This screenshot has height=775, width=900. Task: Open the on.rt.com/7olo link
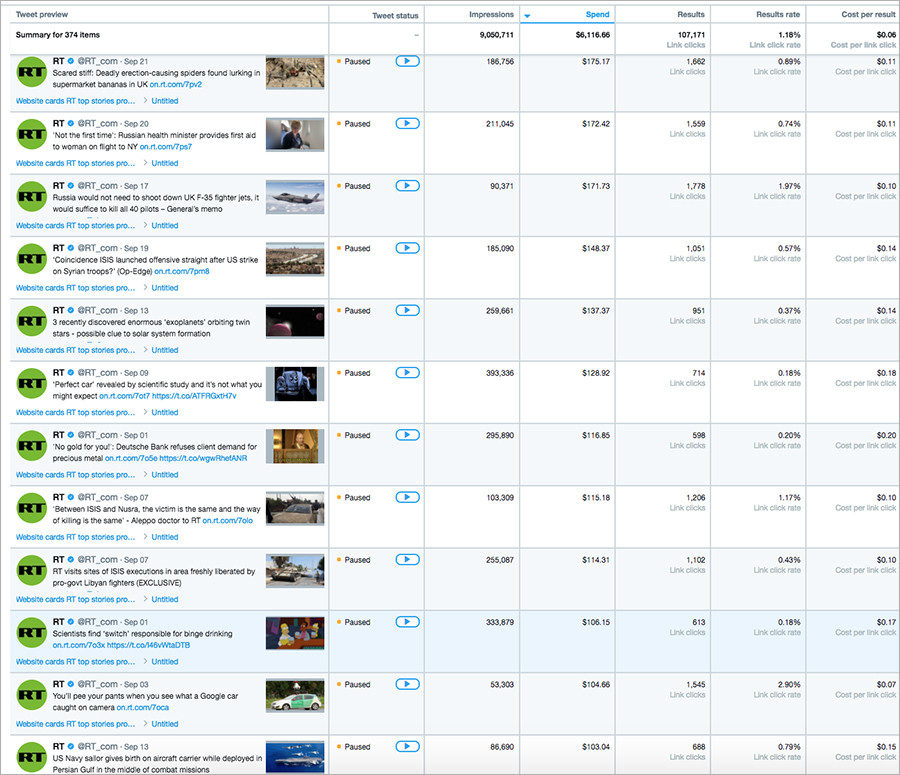(227, 521)
